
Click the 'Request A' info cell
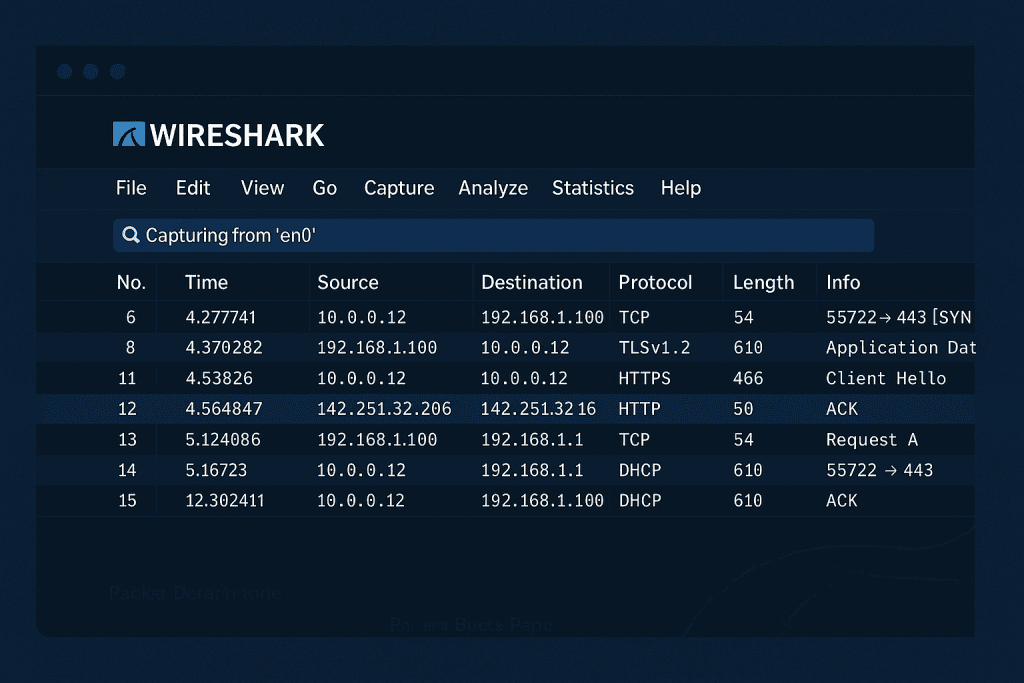[x=872, y=440]
